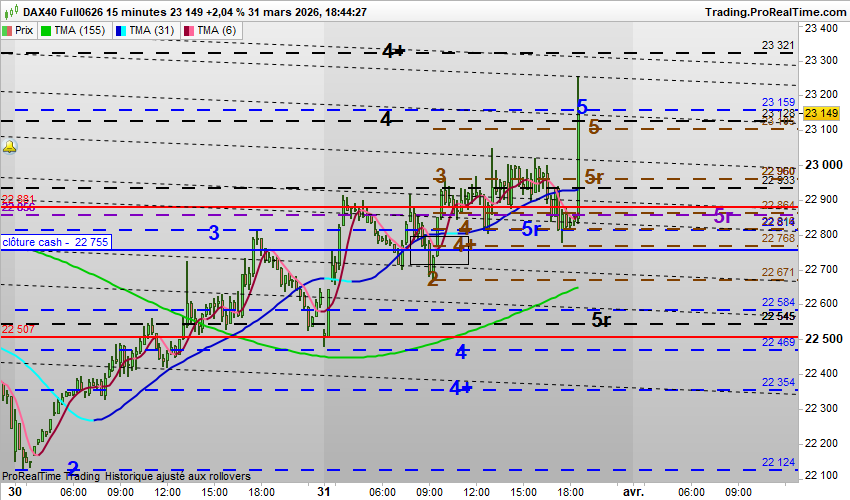850x500 pixels.
Task: Select the black '4' wave label
Action: [385, 119]
